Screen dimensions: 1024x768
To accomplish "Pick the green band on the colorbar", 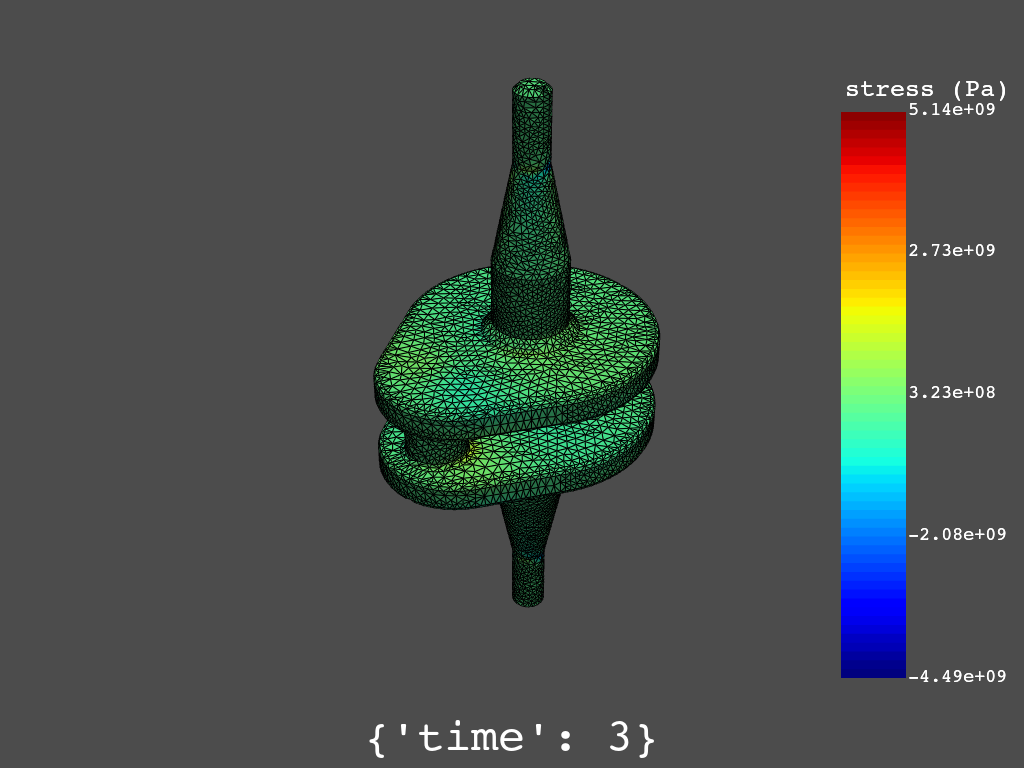I will tap(873, 395).
